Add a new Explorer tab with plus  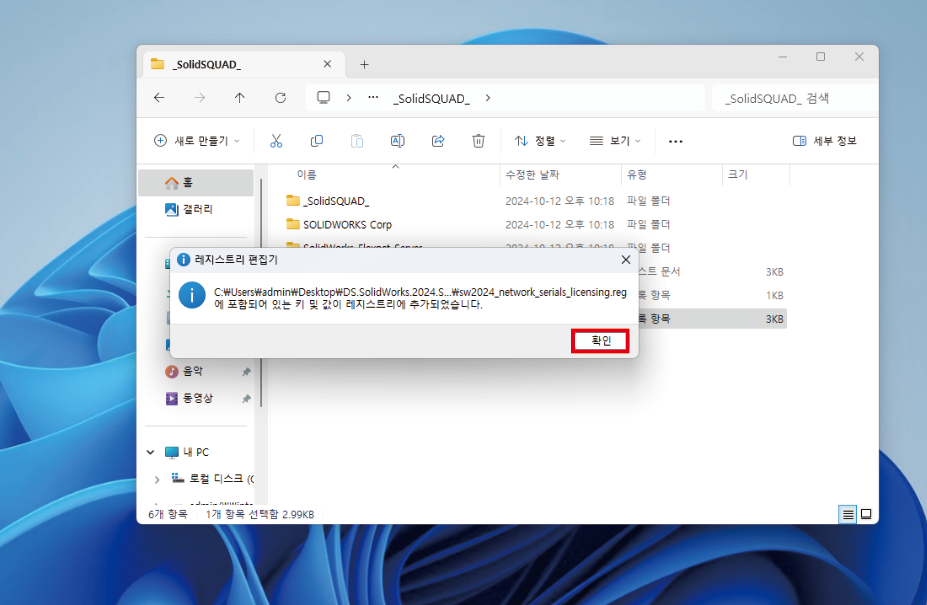364,64
